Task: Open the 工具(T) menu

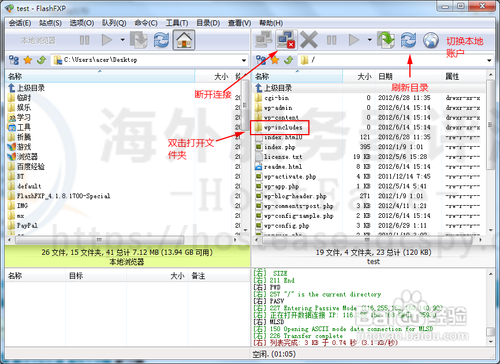Action: pos(177,23)
